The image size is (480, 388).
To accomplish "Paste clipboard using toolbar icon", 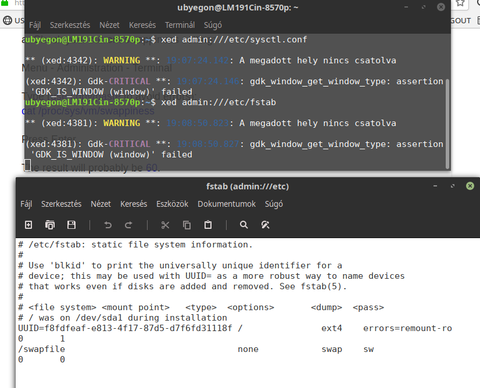I will tap(208, 225).
